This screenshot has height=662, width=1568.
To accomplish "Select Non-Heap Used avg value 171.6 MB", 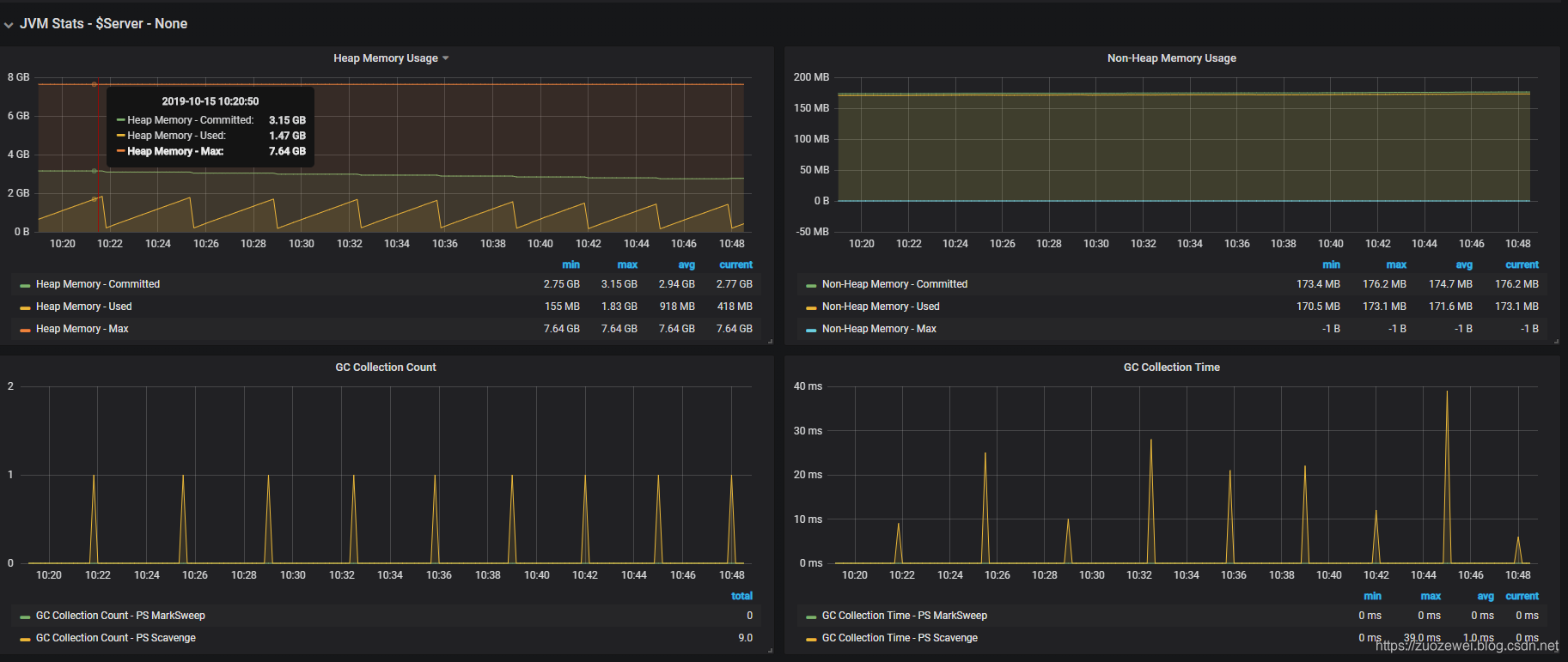I will click(x=1450, y=307).
